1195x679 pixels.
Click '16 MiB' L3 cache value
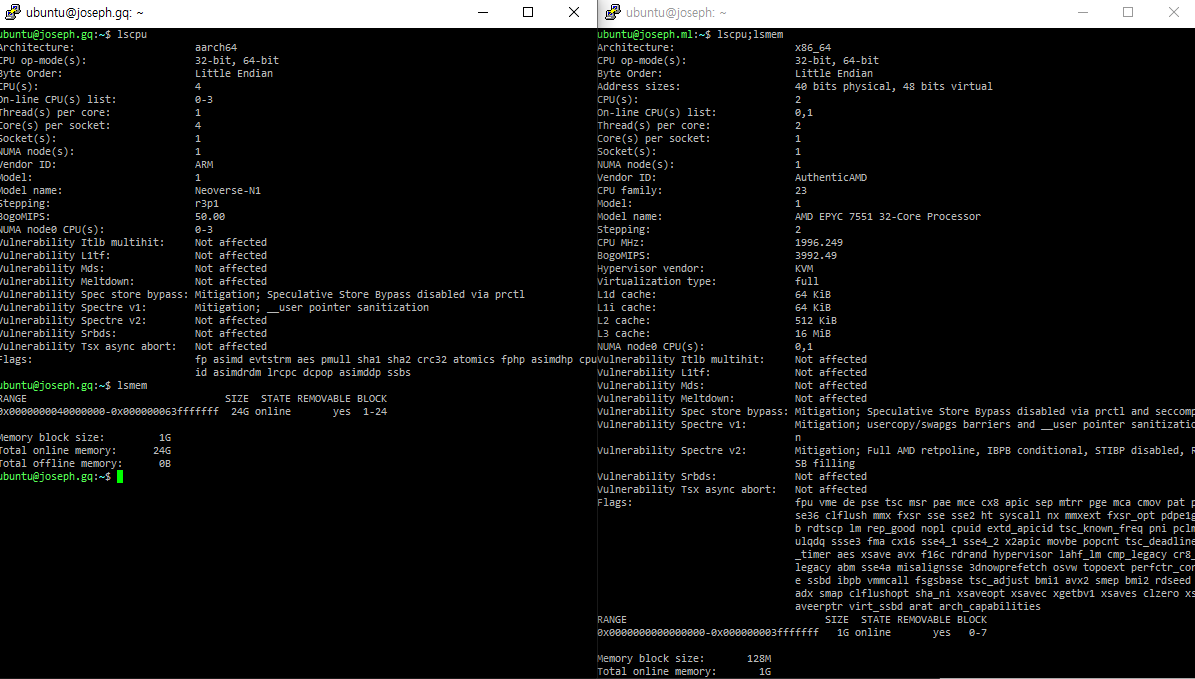point(812,333)
